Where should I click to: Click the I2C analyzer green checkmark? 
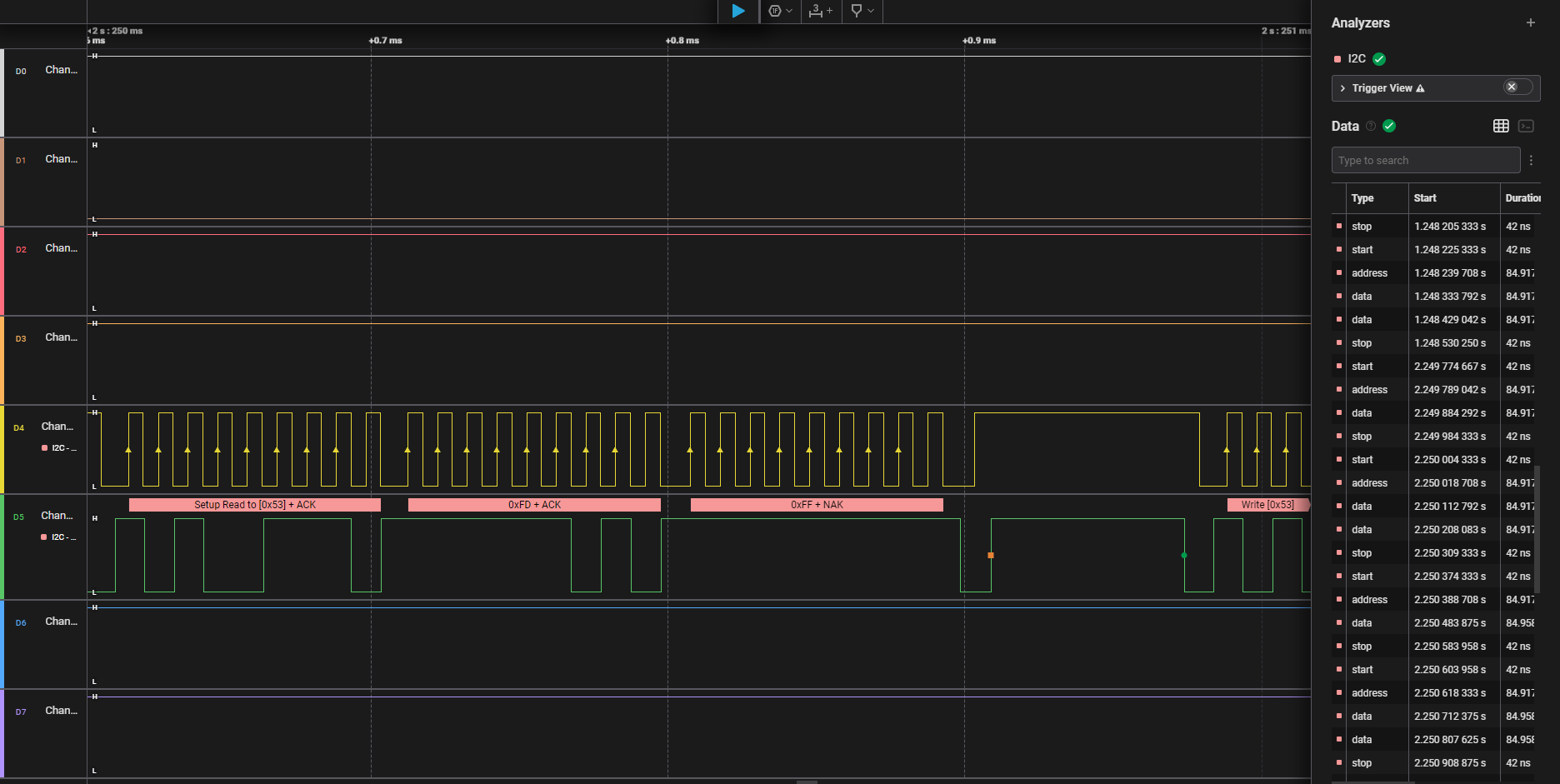click(x=1379, y=58)
